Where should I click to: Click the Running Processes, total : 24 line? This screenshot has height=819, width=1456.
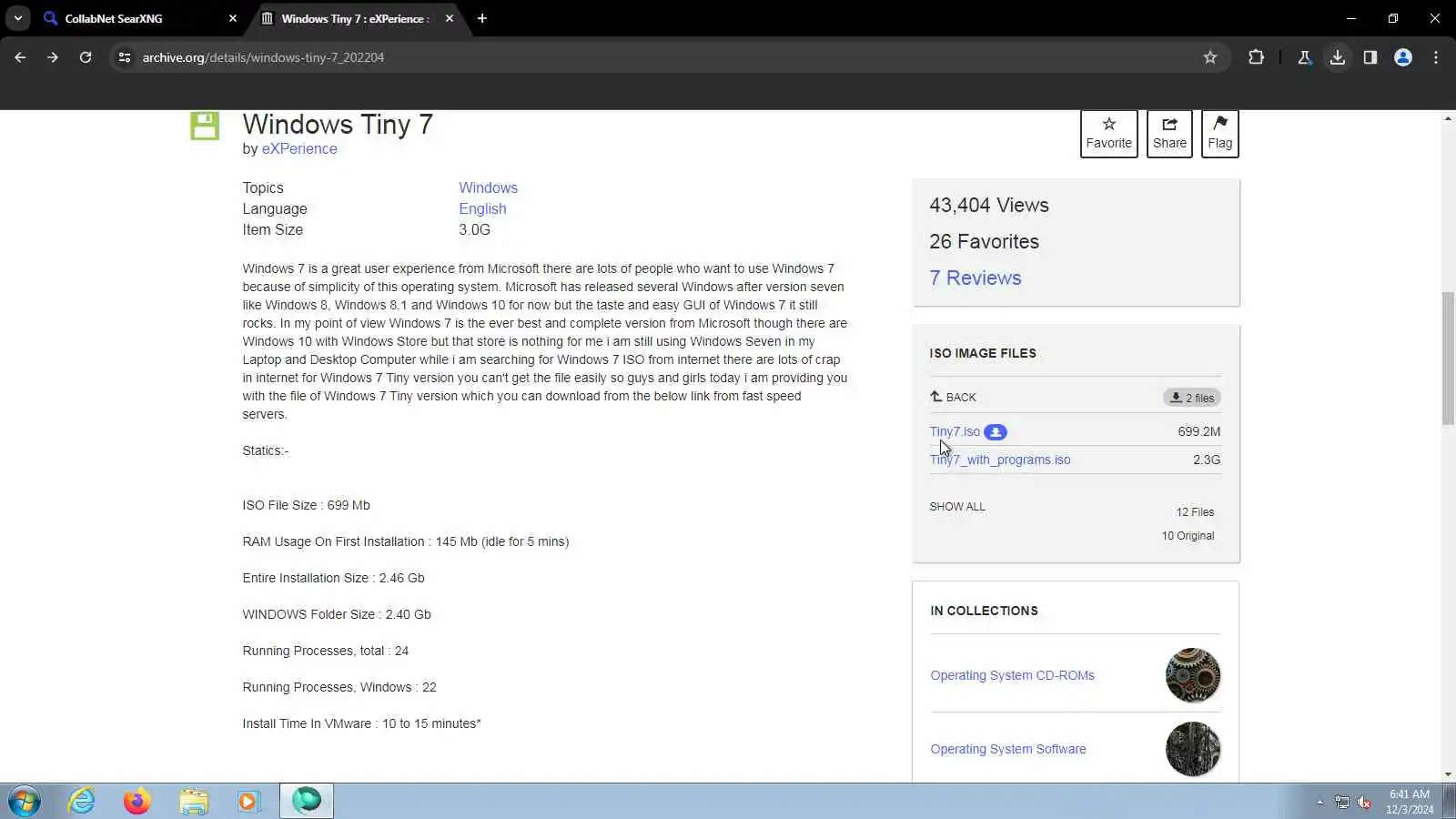[326, 651]
